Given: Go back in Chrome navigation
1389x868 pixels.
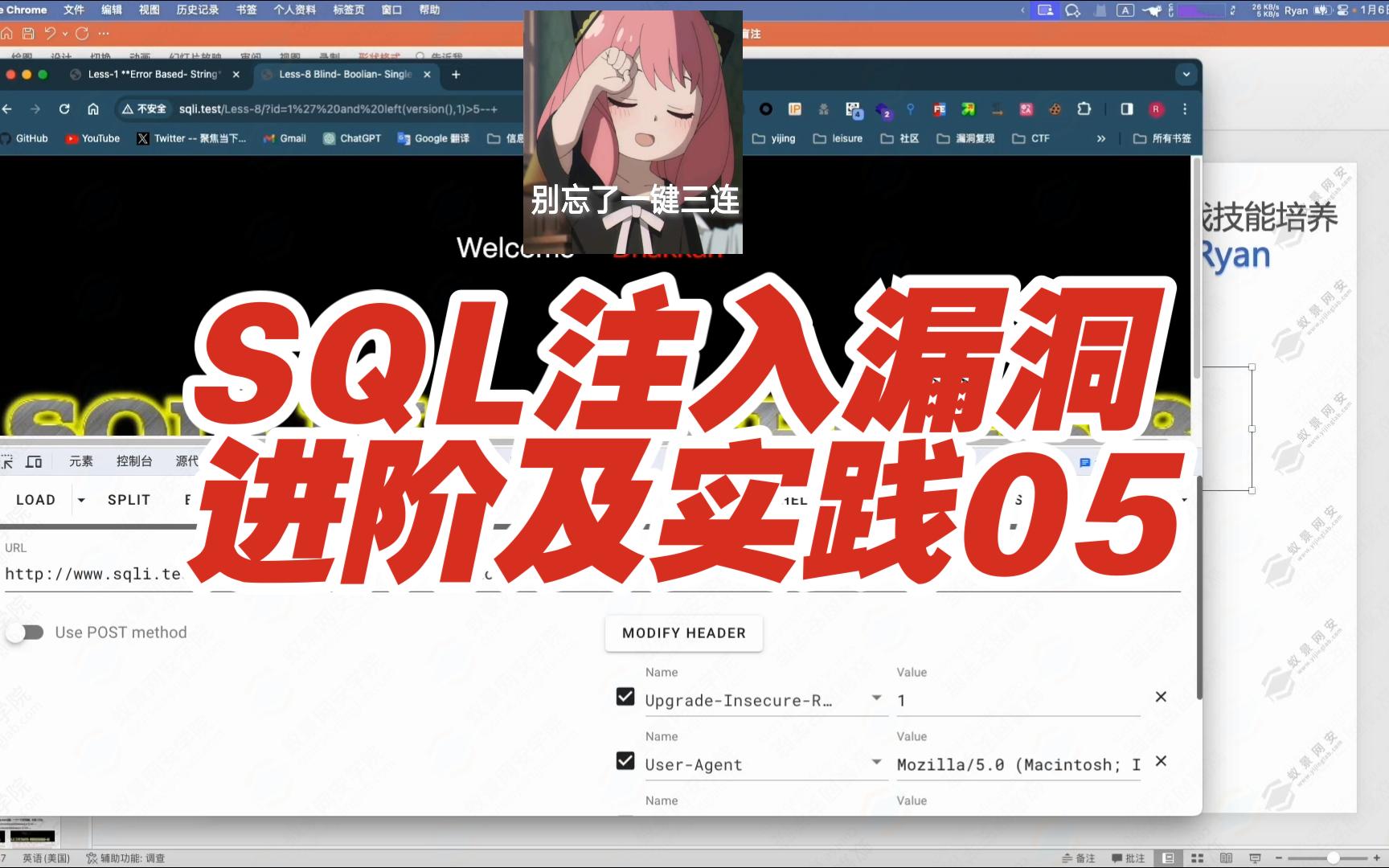Looking at the screenshot, I should (7, 109).
